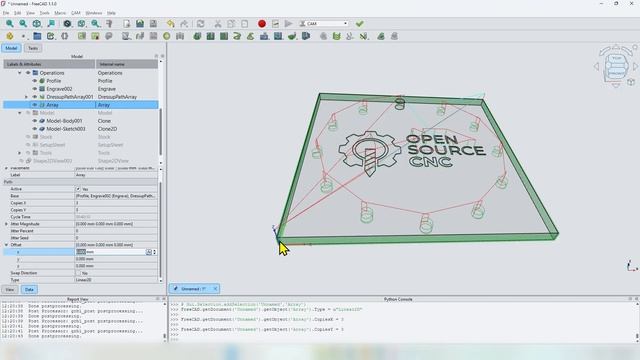Collapse the Operations tree group
640x360 pixels.
coord(20,73)
